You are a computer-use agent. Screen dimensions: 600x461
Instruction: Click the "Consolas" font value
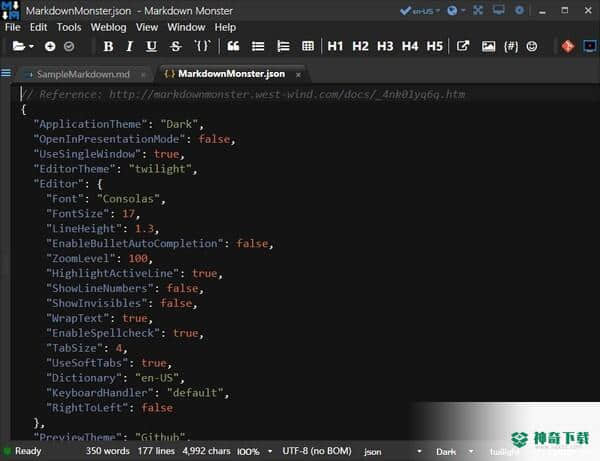[128, 199]
